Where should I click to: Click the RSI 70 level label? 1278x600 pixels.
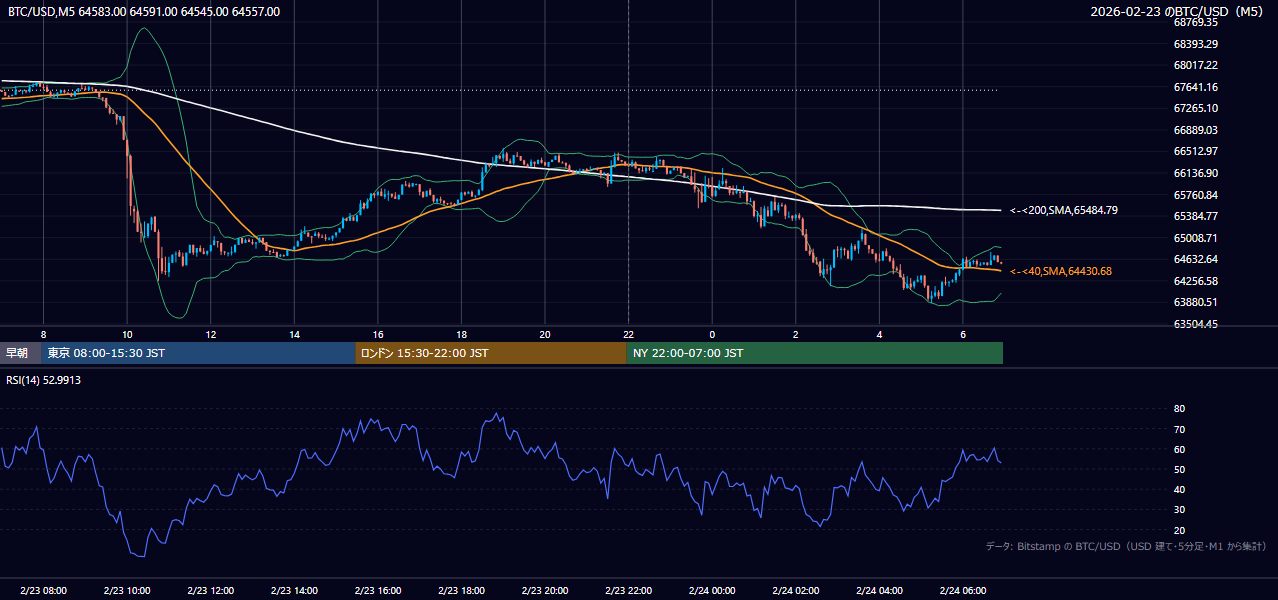pyautogui.click(x=1179, y=429)
